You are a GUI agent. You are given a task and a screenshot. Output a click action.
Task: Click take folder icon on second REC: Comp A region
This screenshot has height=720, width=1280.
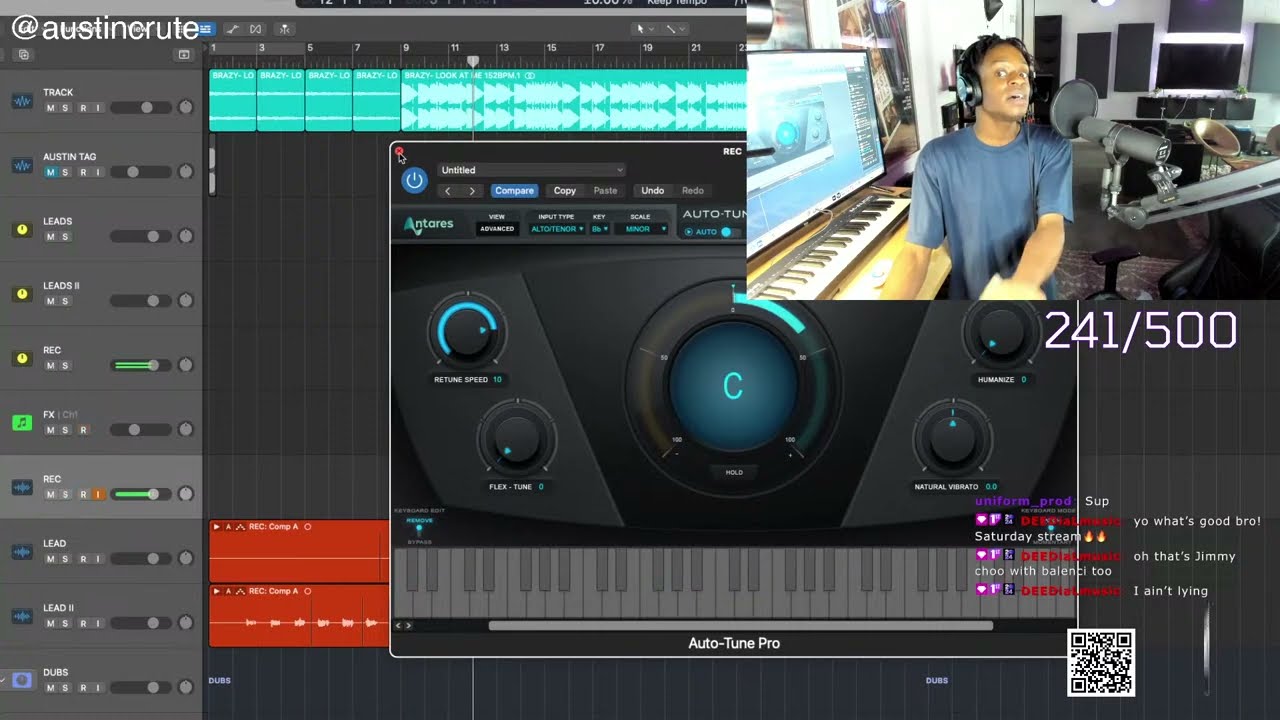tap(240, 591)
